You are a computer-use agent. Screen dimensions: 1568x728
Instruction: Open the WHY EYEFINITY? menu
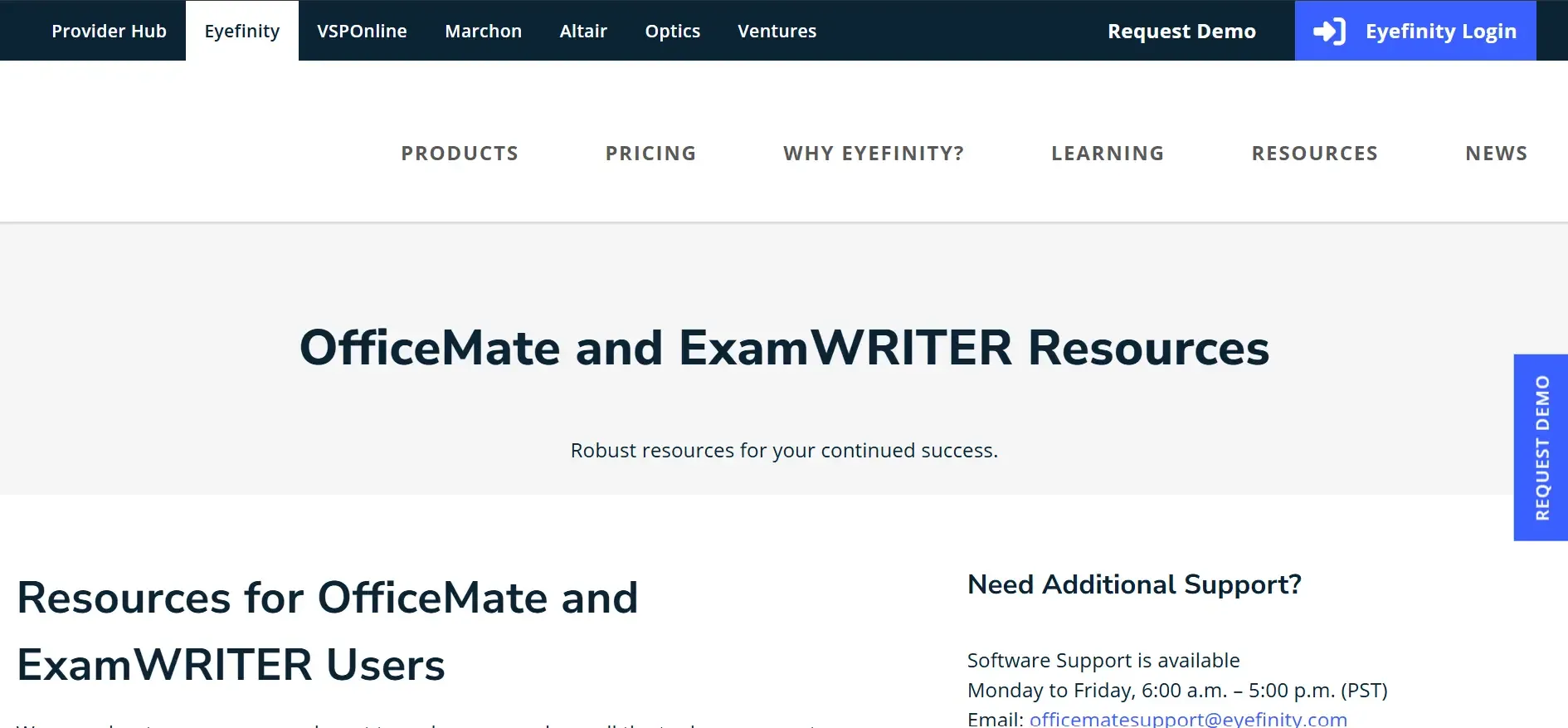point(874,154)
